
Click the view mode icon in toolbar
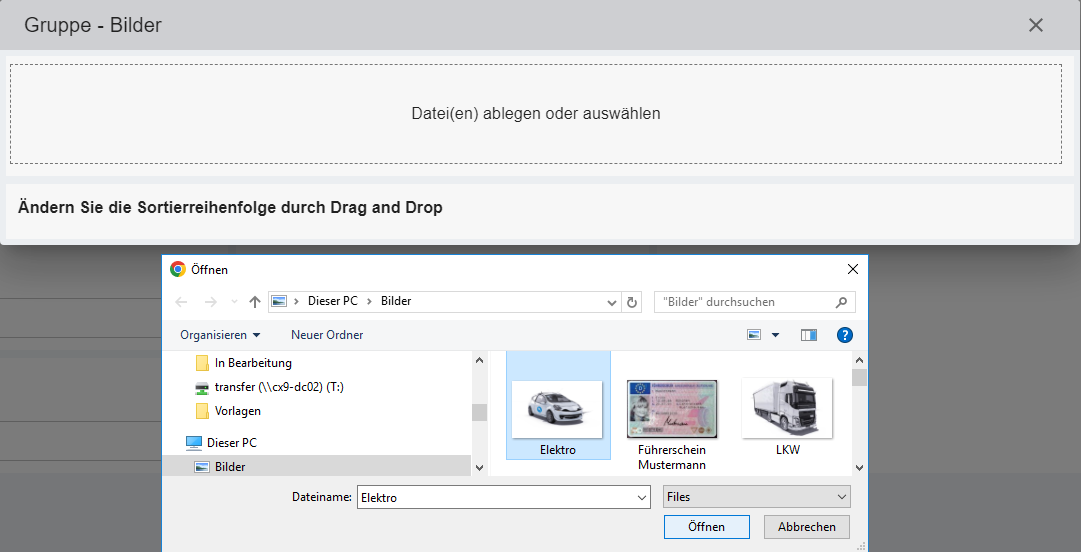[755, 335]
